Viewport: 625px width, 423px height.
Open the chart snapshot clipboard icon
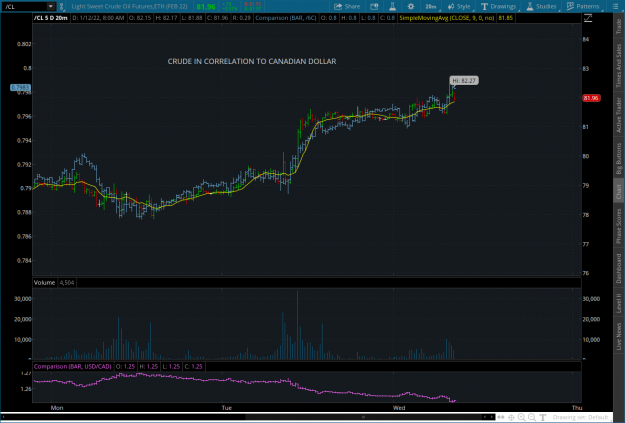point(374,6)
